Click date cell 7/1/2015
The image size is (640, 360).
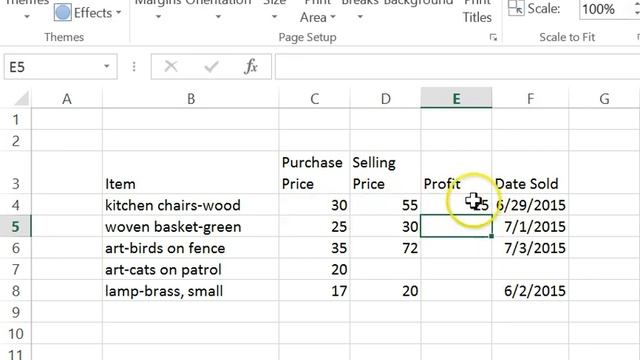pyautogui.click(x=530, y=227)
